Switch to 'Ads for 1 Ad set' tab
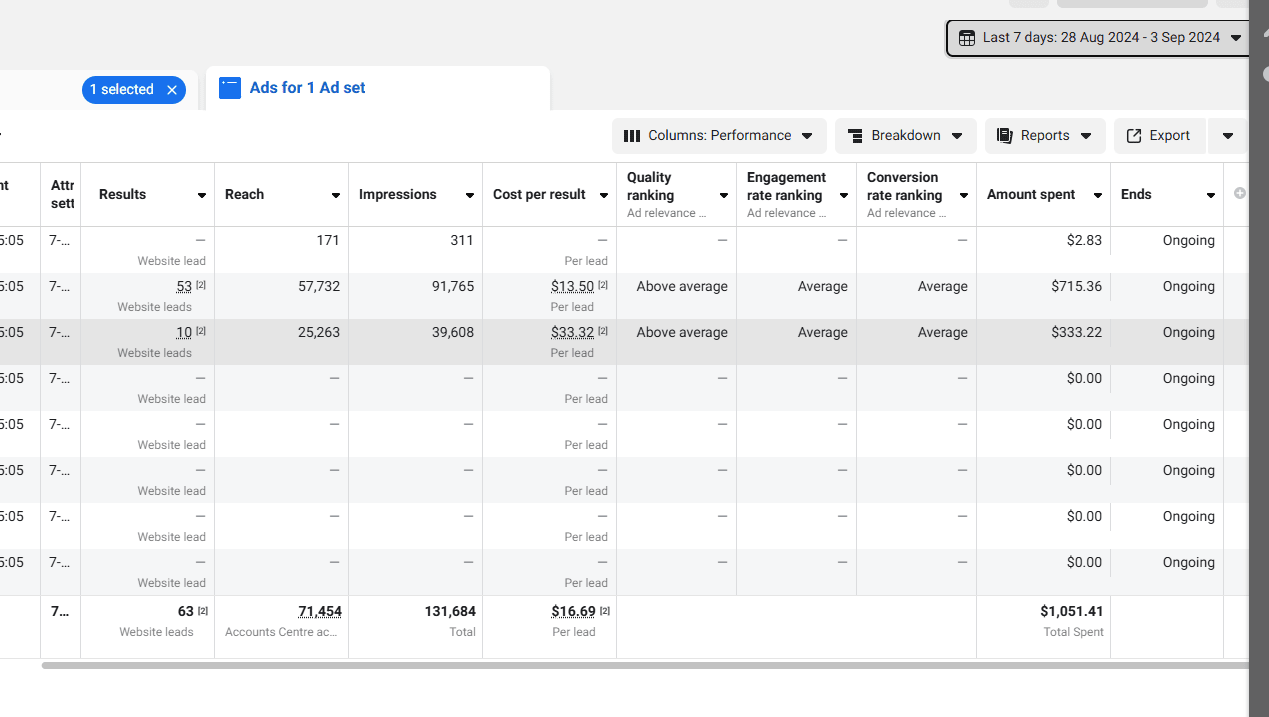The image size is (1269, 717). [307, 88]
